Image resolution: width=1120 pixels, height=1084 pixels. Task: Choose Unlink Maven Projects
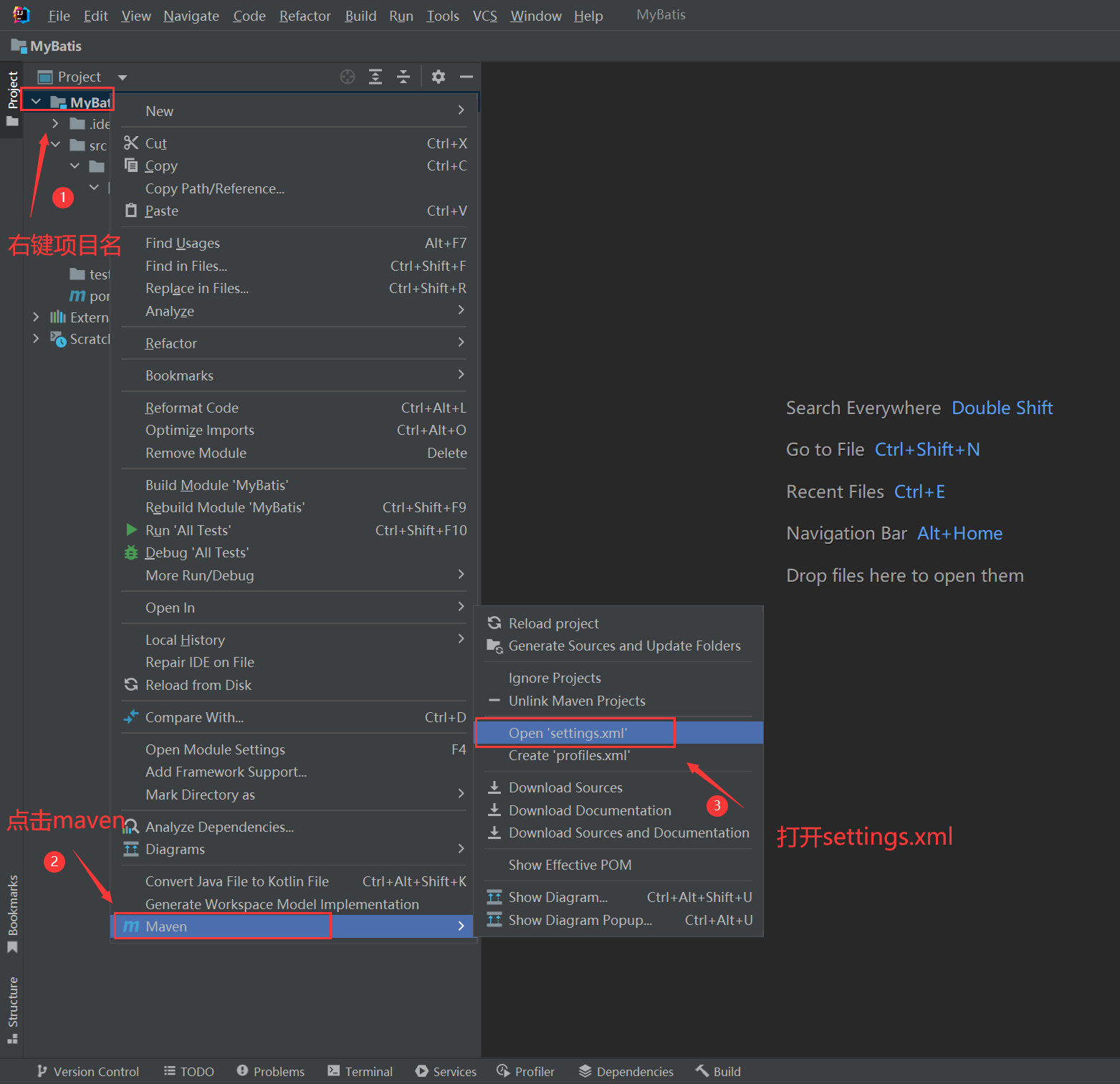point(620,700)
